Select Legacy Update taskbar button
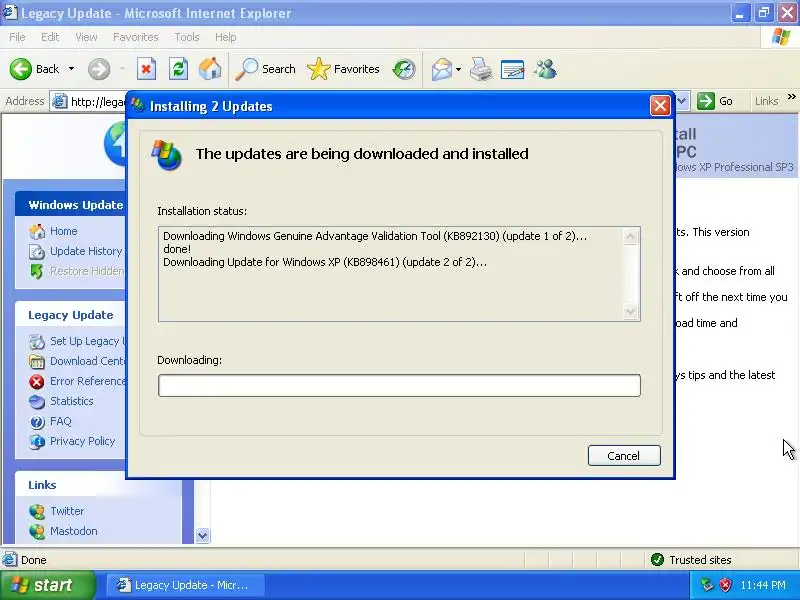The height and width of the screenshot is (600, 800). [x=186, y=585]
